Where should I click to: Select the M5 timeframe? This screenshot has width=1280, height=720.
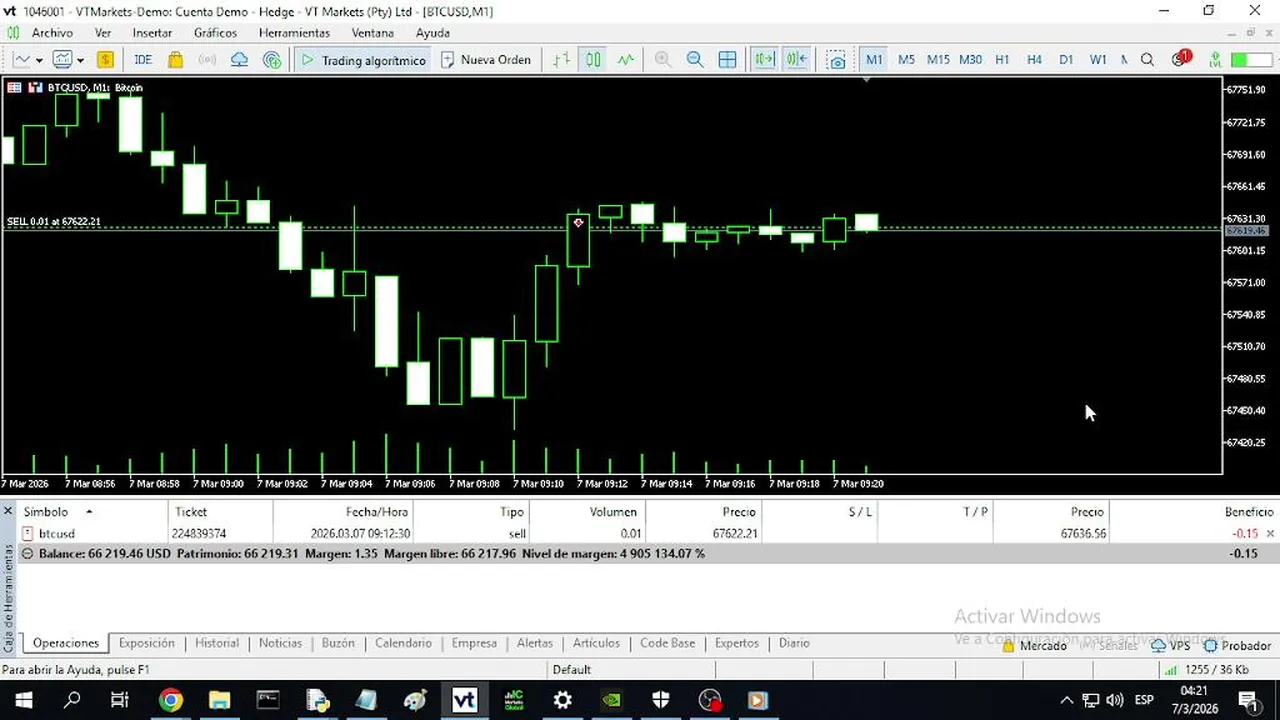[906, 60]
